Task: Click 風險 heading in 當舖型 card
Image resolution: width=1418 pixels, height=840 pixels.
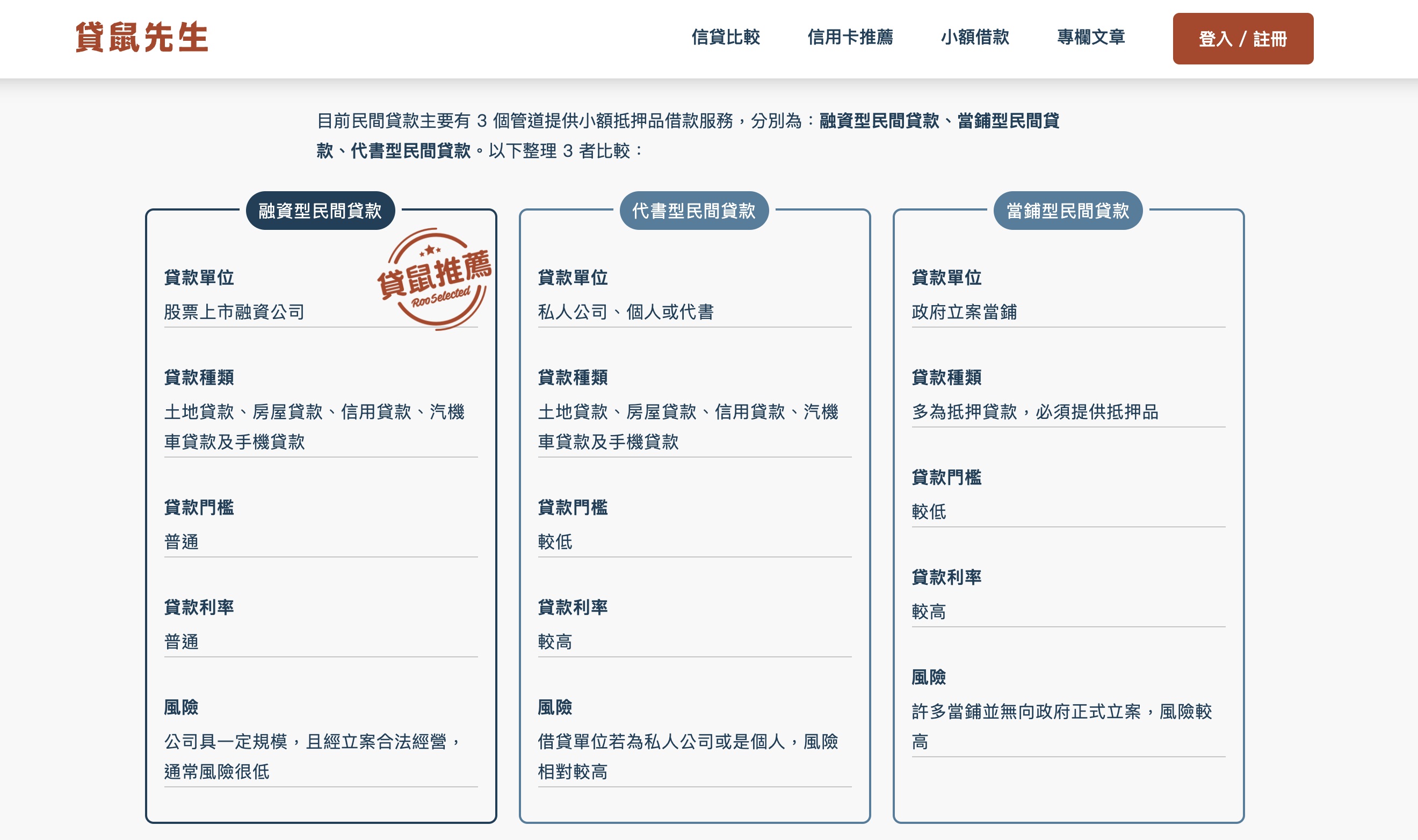Action: (928, 677)
